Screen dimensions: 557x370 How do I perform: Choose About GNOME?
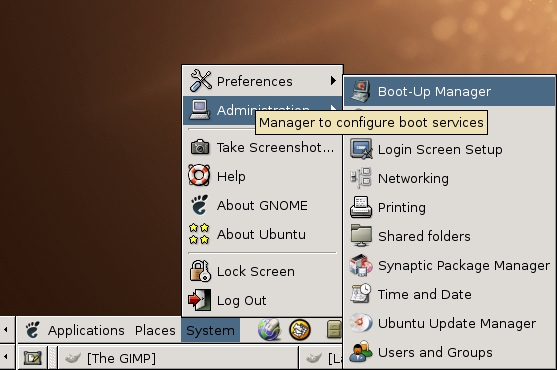click(x=263, y=205)
